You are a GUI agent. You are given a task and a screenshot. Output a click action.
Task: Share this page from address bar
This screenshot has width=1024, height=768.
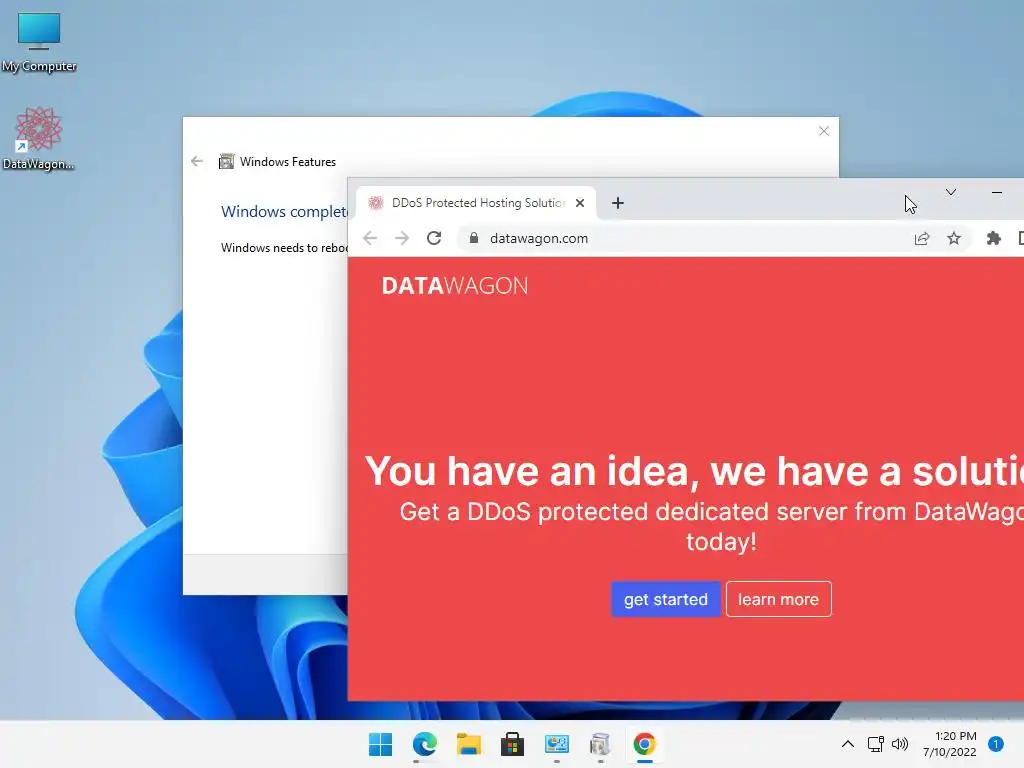point(921,238)
